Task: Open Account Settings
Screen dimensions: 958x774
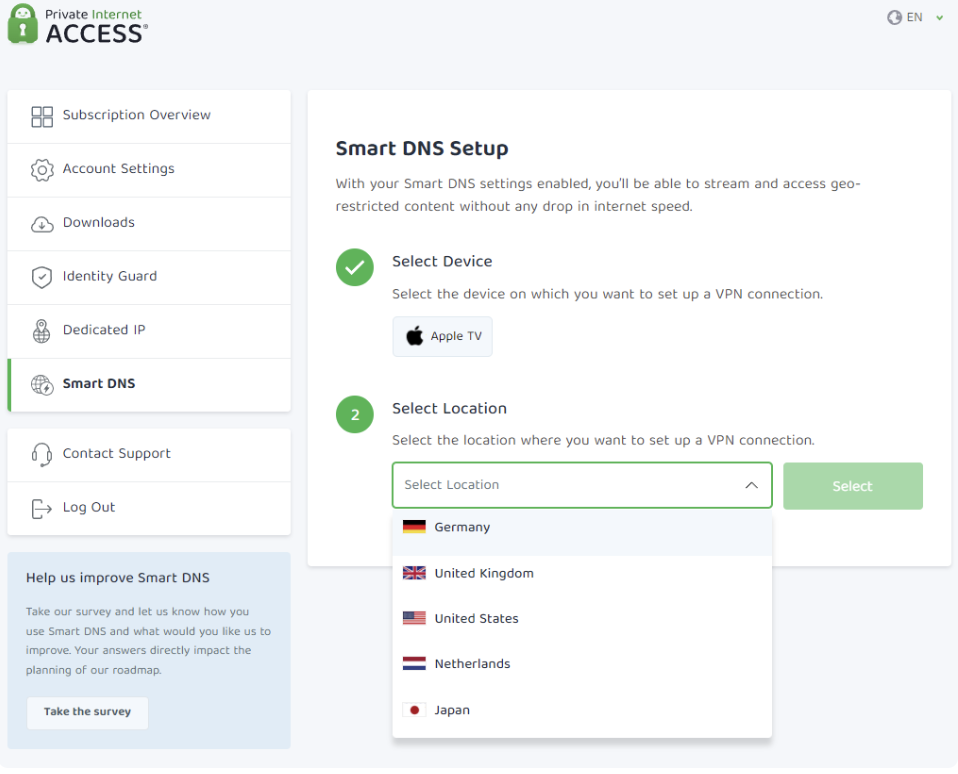Action: pos(149,170)
